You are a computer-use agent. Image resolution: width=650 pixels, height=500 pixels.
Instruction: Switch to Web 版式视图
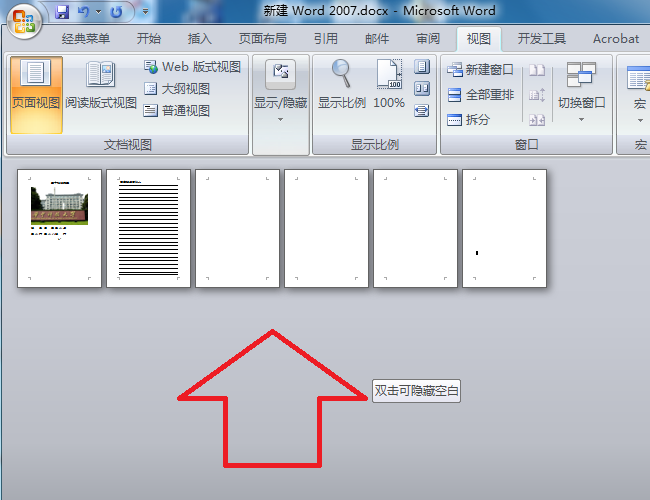coord(192,66)
